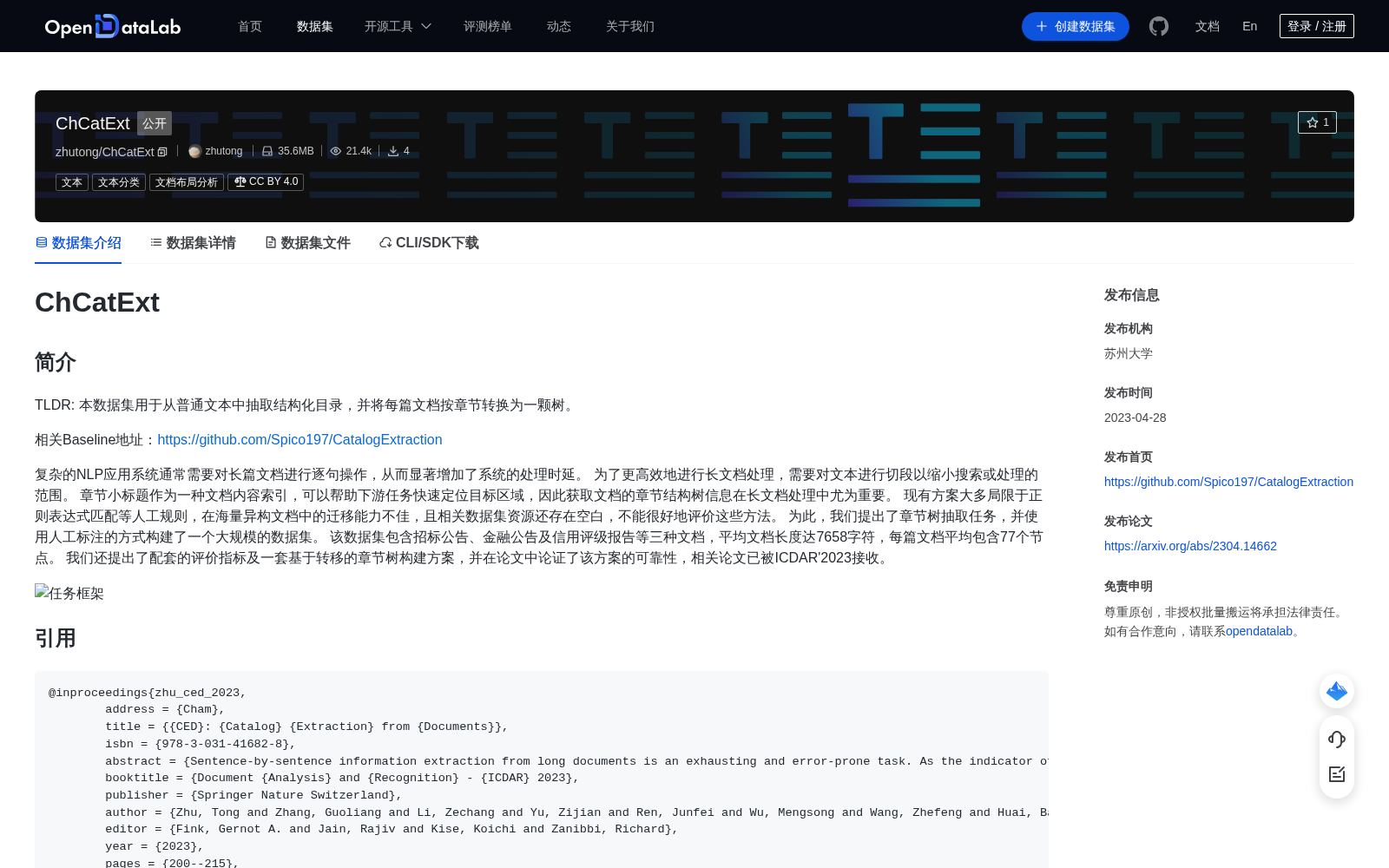Select the 数据集介绍 tab
The width and height of the screenshot is (1389, 868).
click(x=78, y=243)
